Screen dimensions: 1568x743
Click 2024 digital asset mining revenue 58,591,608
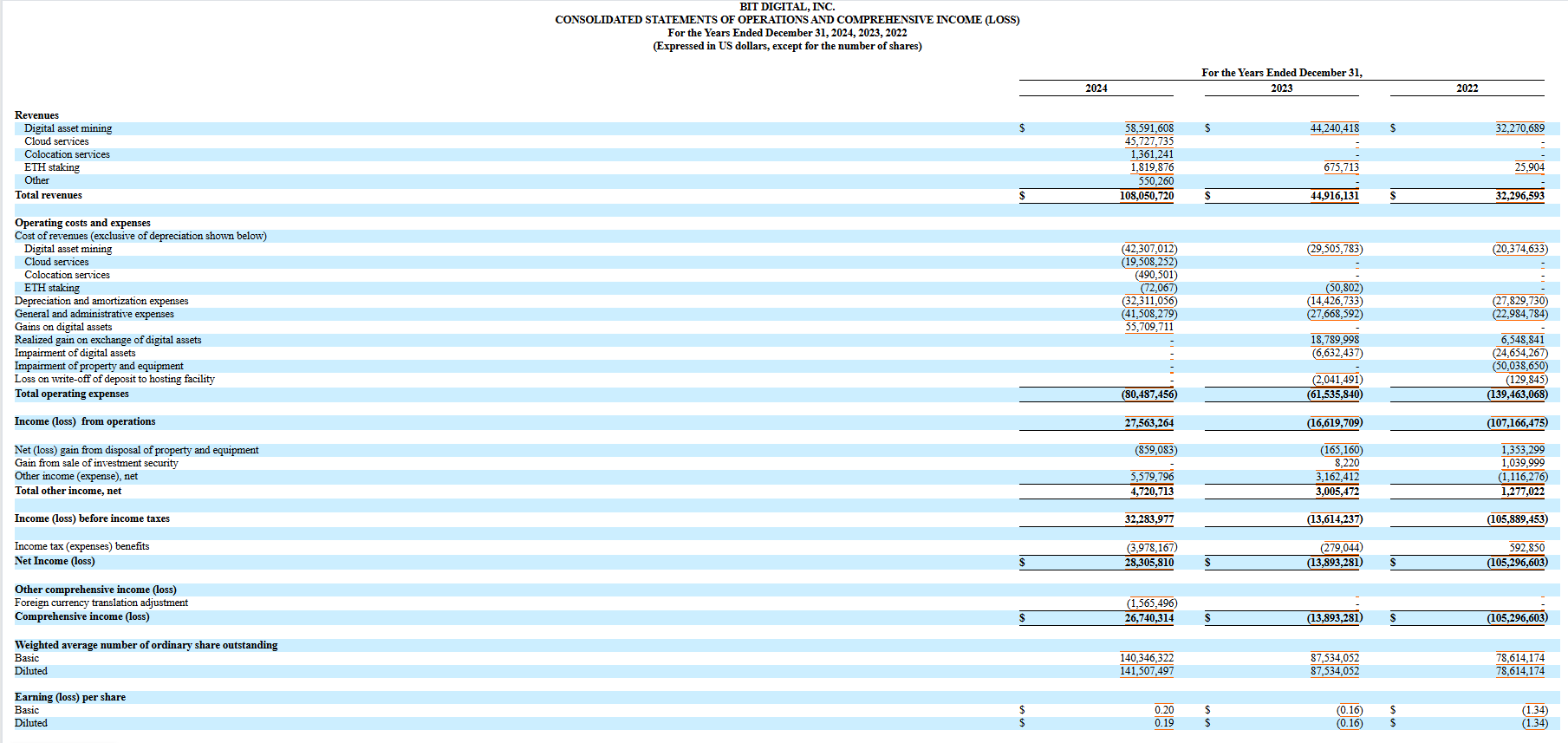1149,128
